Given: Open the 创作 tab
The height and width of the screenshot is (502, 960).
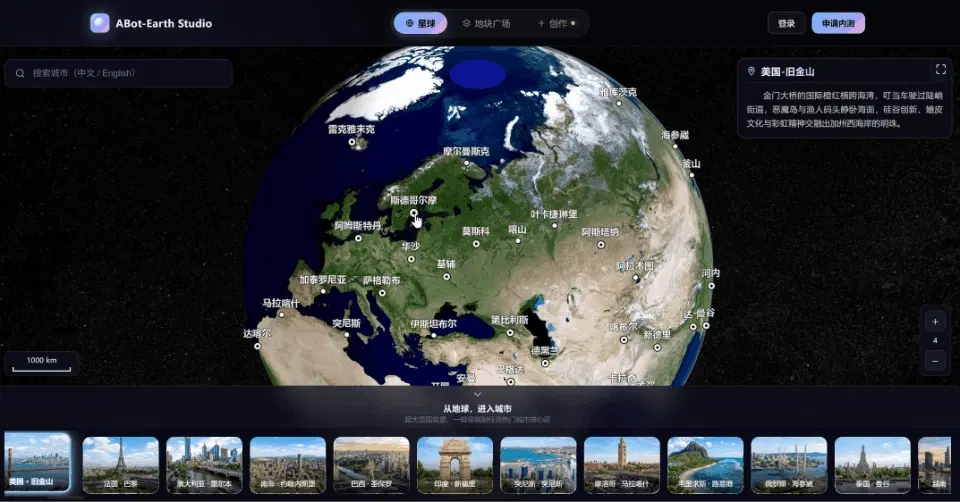Looking at the screenshot, I should coord(557,23).
